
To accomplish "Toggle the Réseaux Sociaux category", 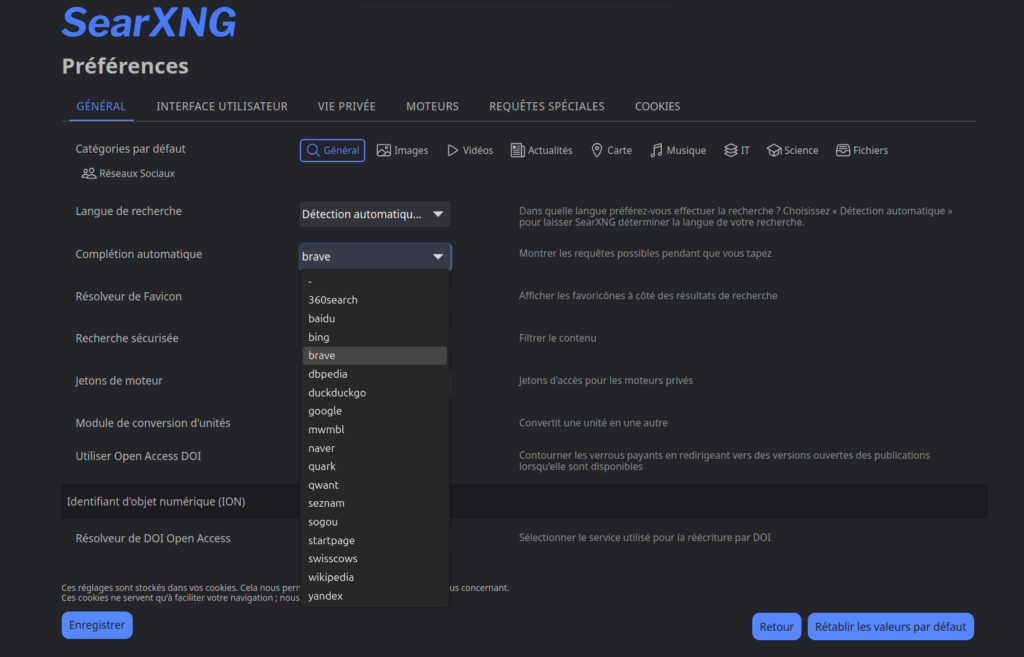I will (127, 173).
